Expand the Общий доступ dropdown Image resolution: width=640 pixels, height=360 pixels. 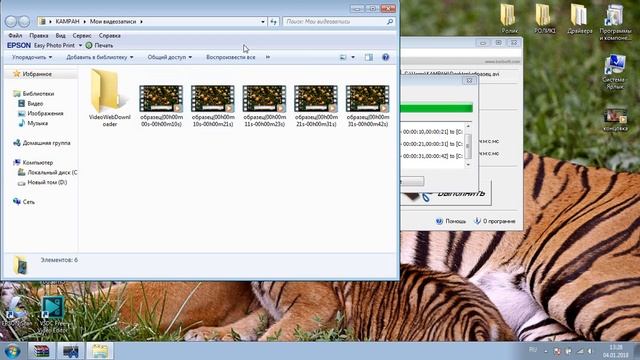169,57
